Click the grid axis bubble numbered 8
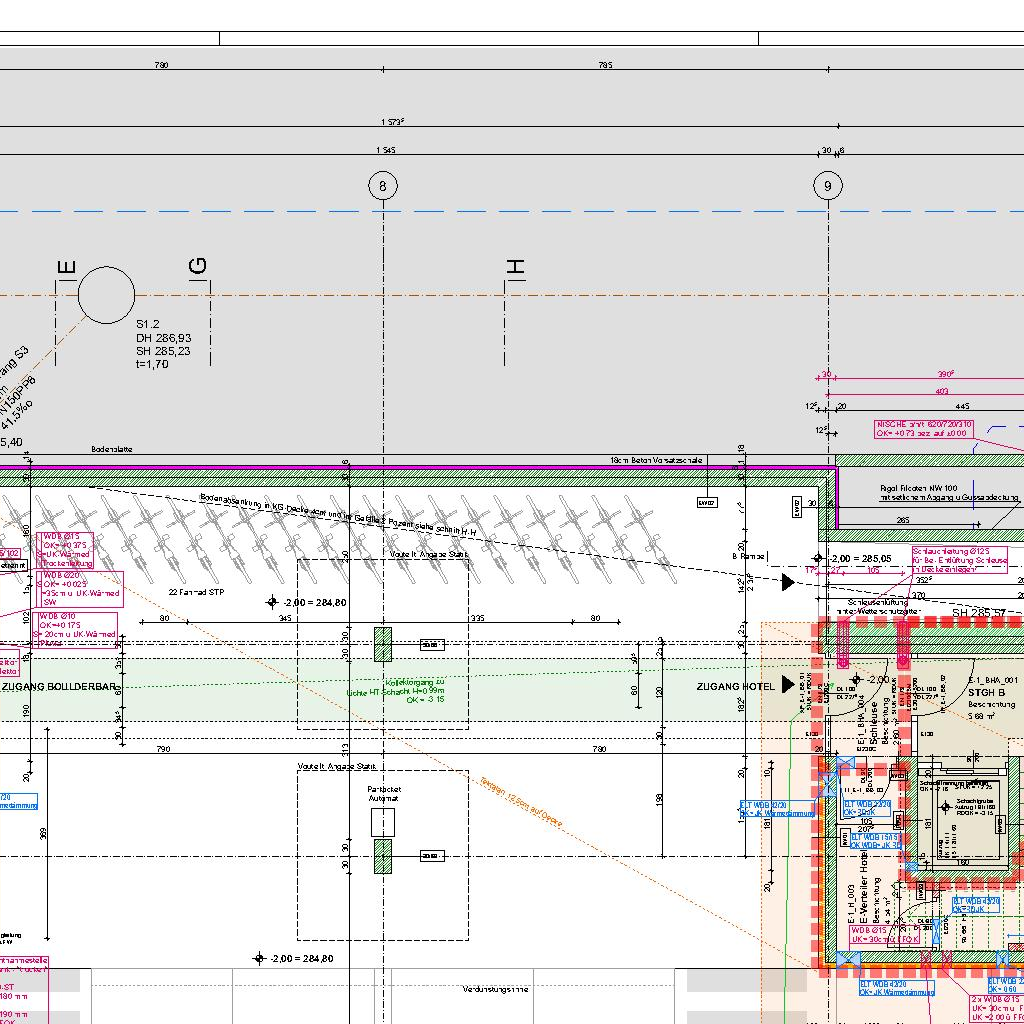 383,186
